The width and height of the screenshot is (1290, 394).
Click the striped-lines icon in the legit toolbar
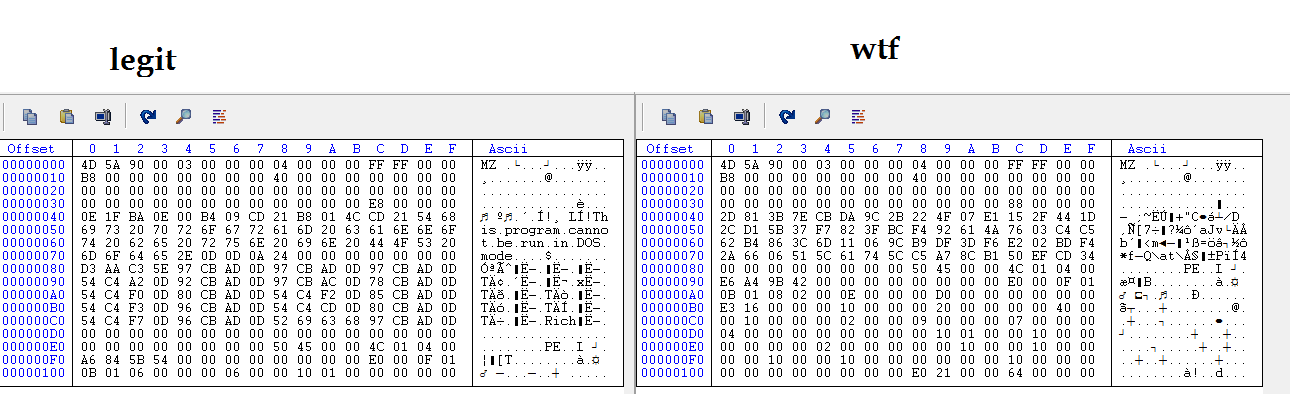pyautogui.click(x=219, y=116)
